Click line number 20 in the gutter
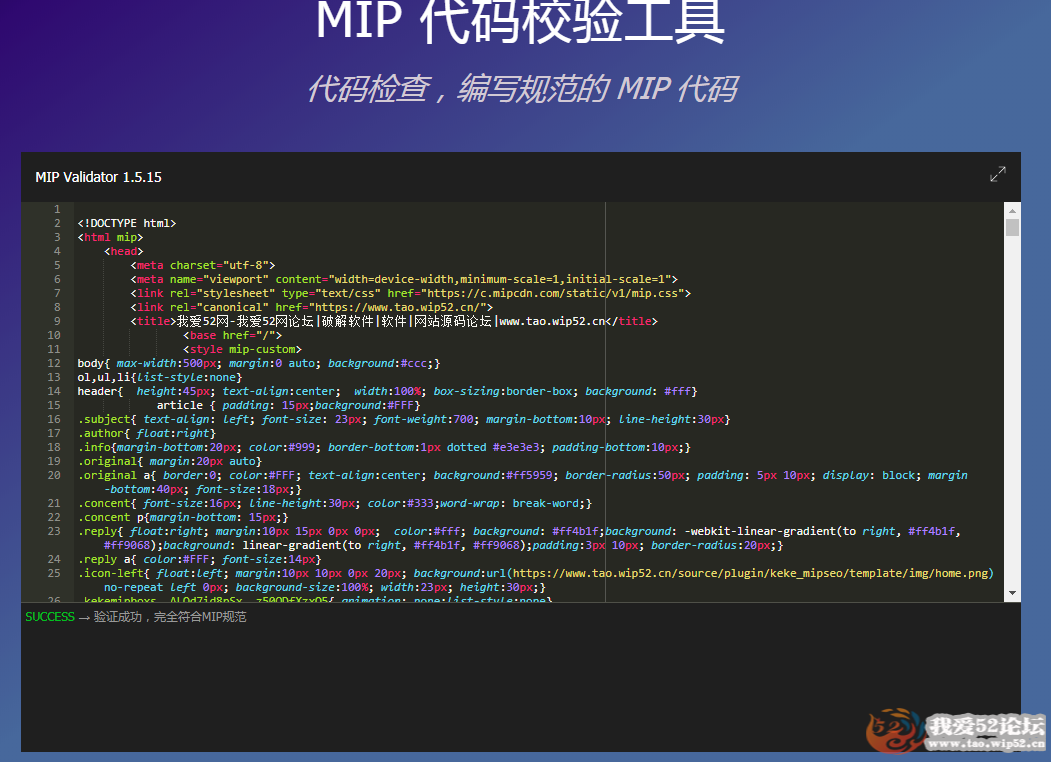The image size is (1051, 762). pos(54,475)
